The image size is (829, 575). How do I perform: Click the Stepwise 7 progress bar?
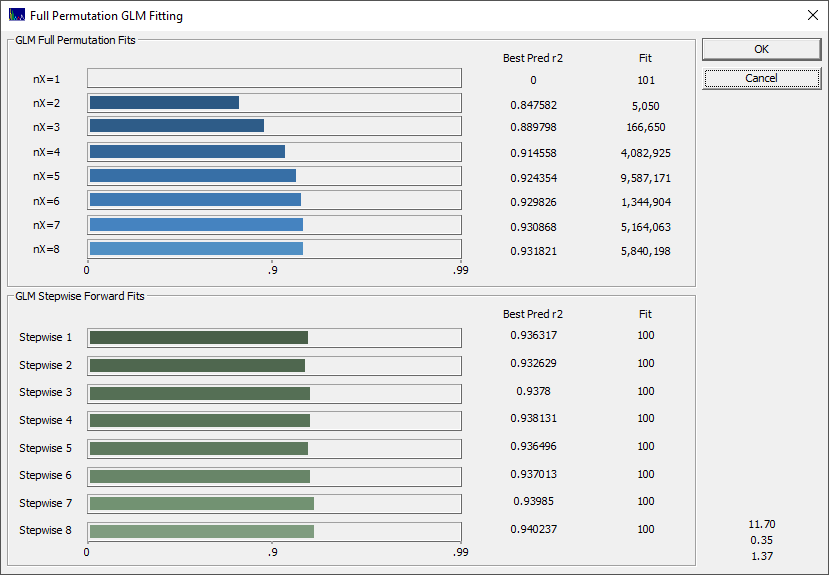tap(274, 504)
